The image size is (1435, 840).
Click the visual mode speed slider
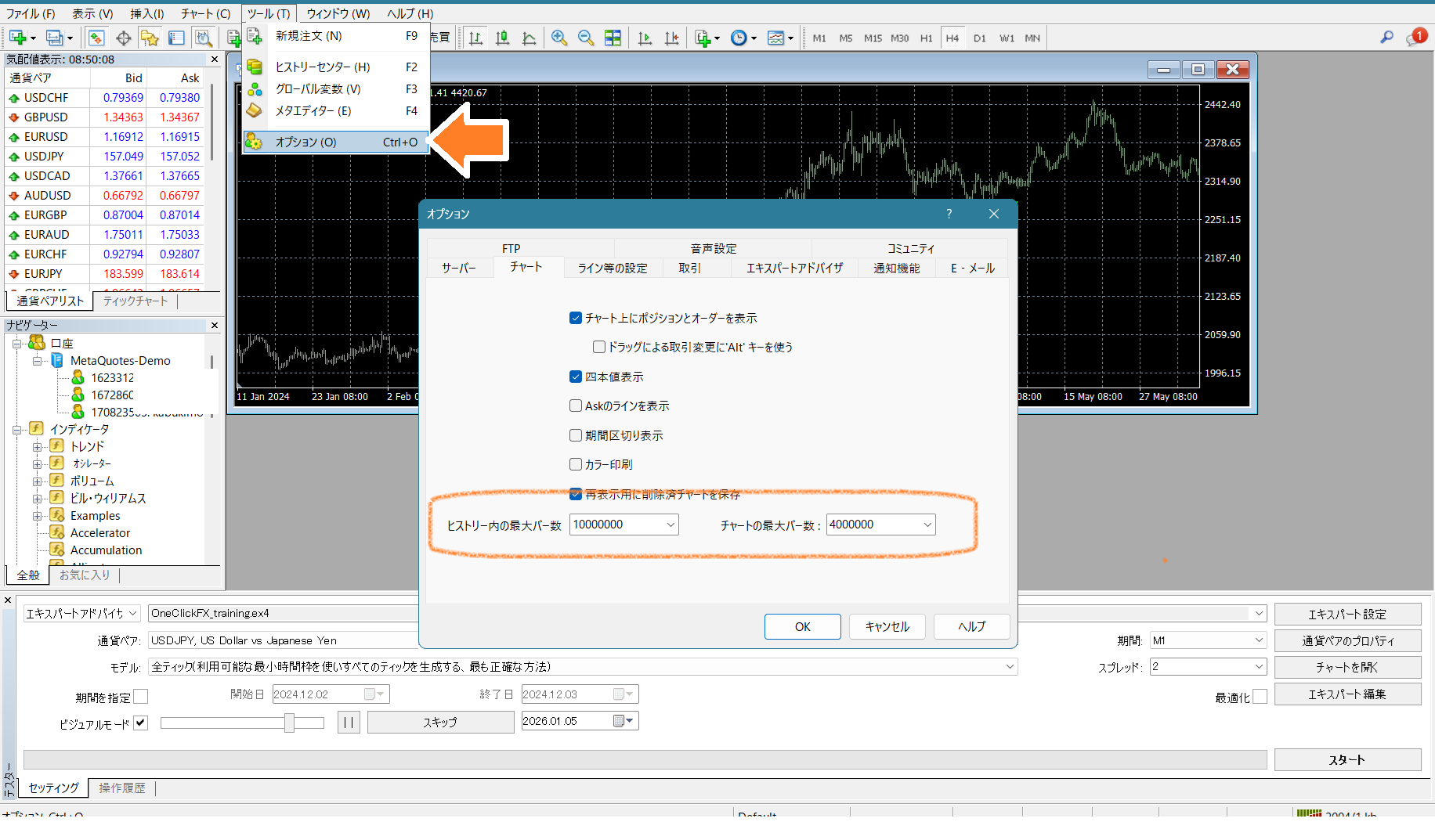tap(289, 723)
